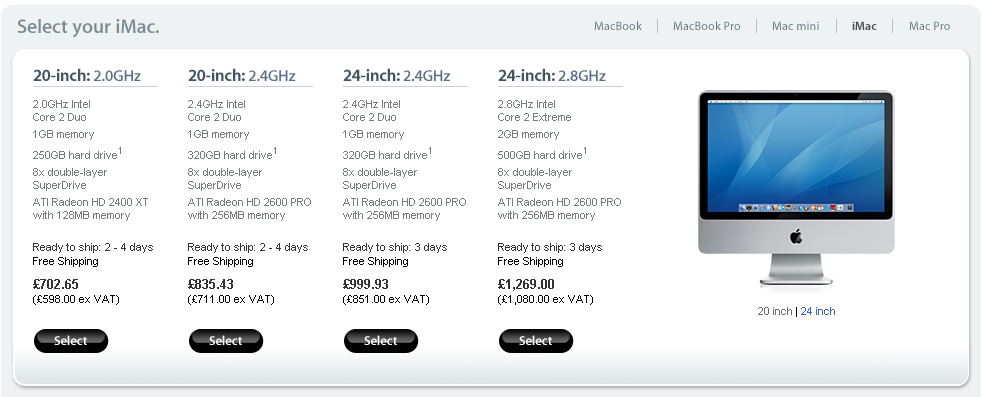Screen dimensions: 985x397
Task: Click Select under 20-inch 2.4GHz iMac
Action: 226,341
